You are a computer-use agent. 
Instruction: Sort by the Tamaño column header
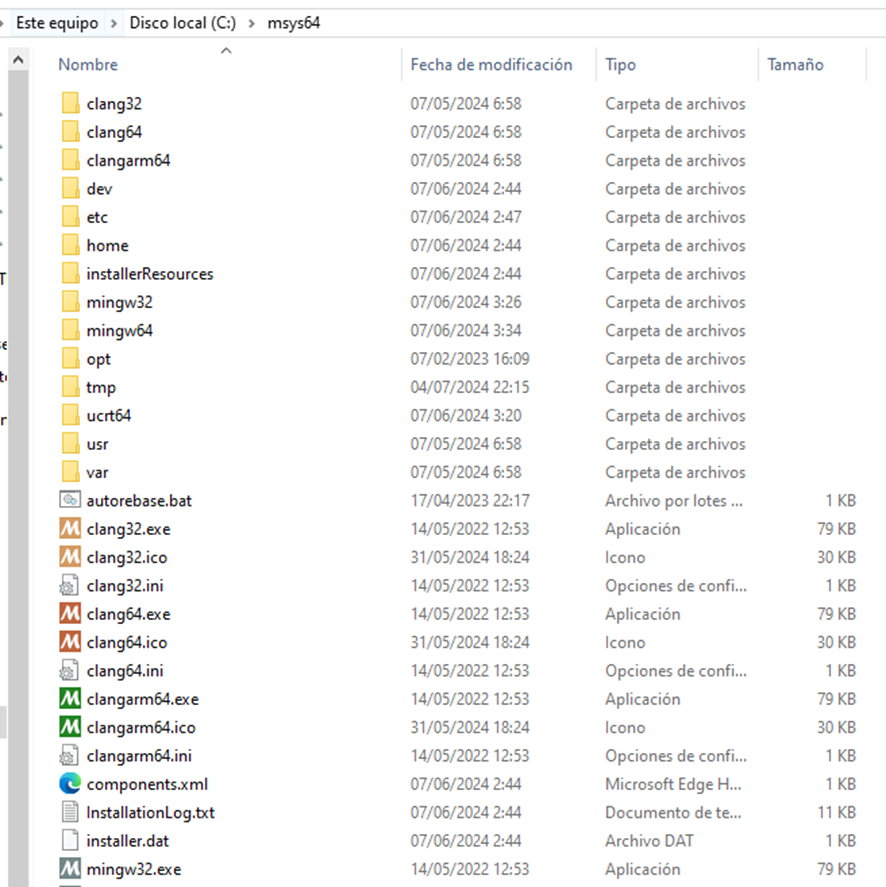tap(795, 64)
